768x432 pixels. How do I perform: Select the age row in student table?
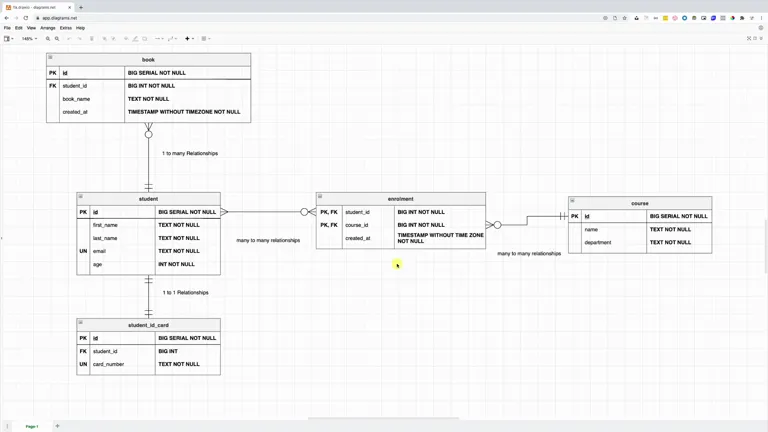point(148,264)
